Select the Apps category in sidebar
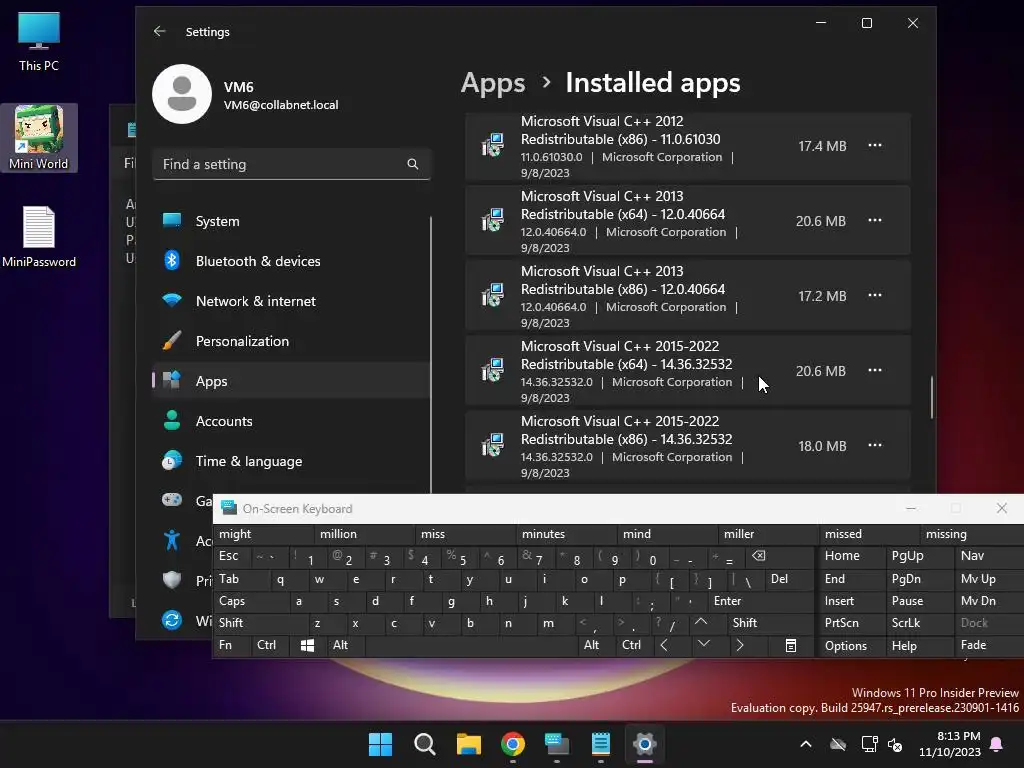The width and height of the screenshot is (1024, 768). click(x=291, y=381)
